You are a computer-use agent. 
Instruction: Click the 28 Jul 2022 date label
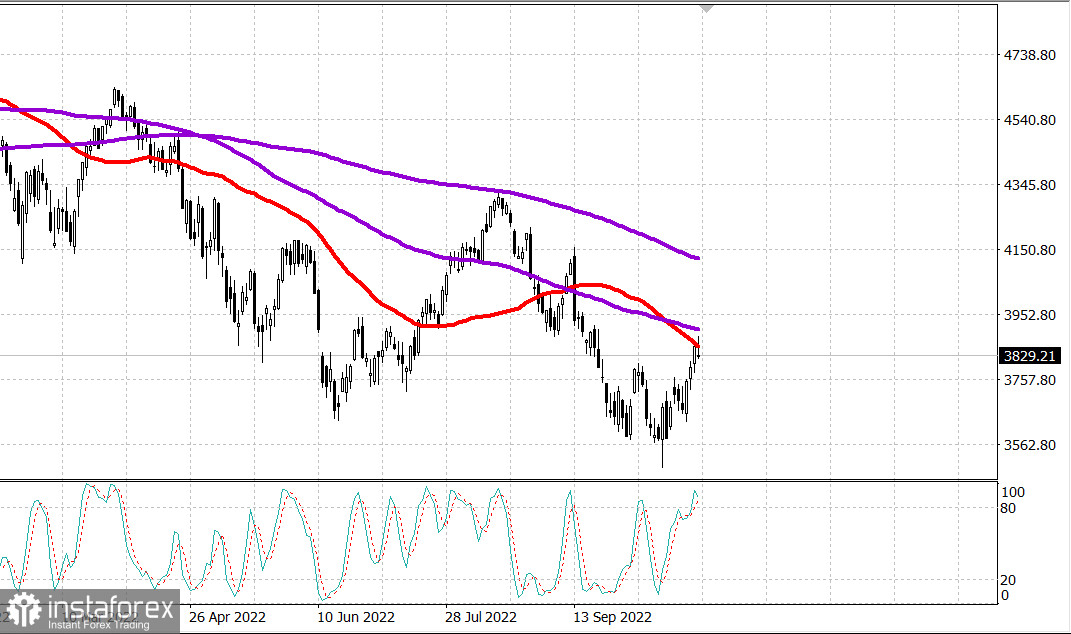(x=481, y=617)
